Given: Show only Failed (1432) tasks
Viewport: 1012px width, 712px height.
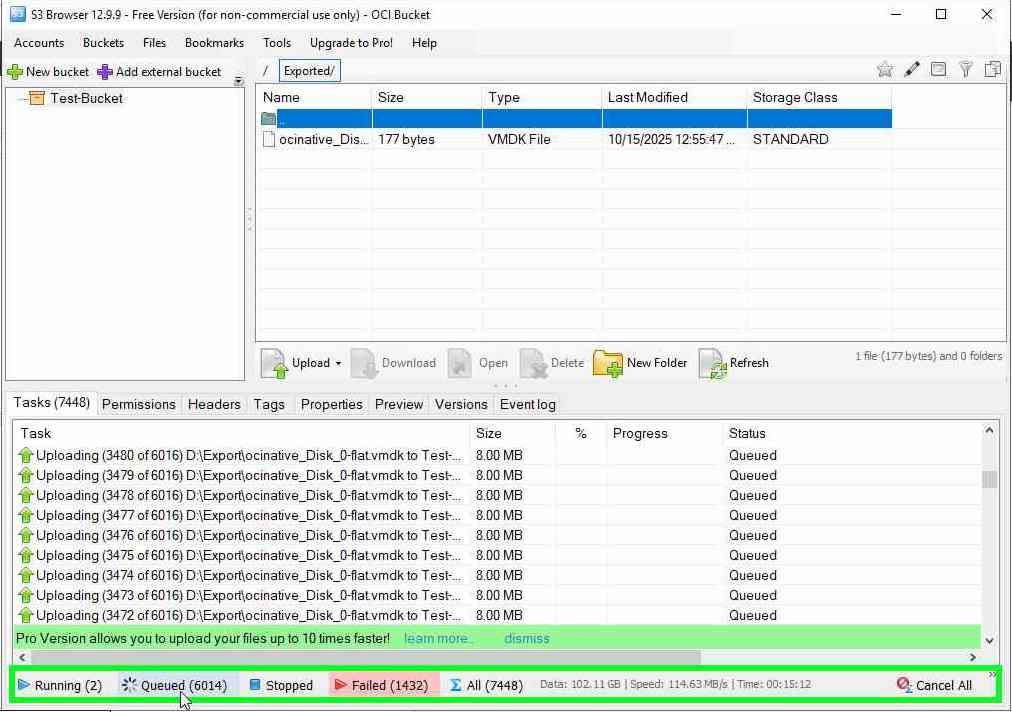Looking at the screenshot, I should (x=381, y=685).
